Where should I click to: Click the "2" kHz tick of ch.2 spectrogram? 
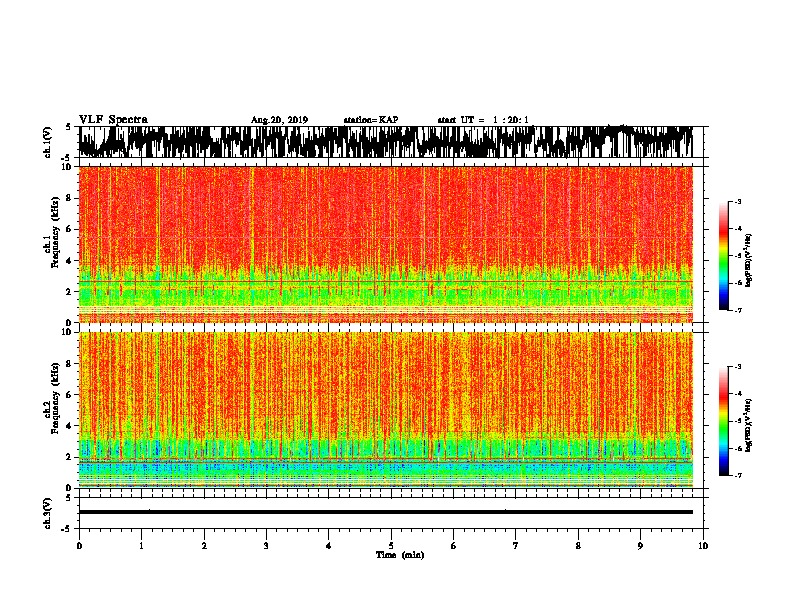point(70,457)
